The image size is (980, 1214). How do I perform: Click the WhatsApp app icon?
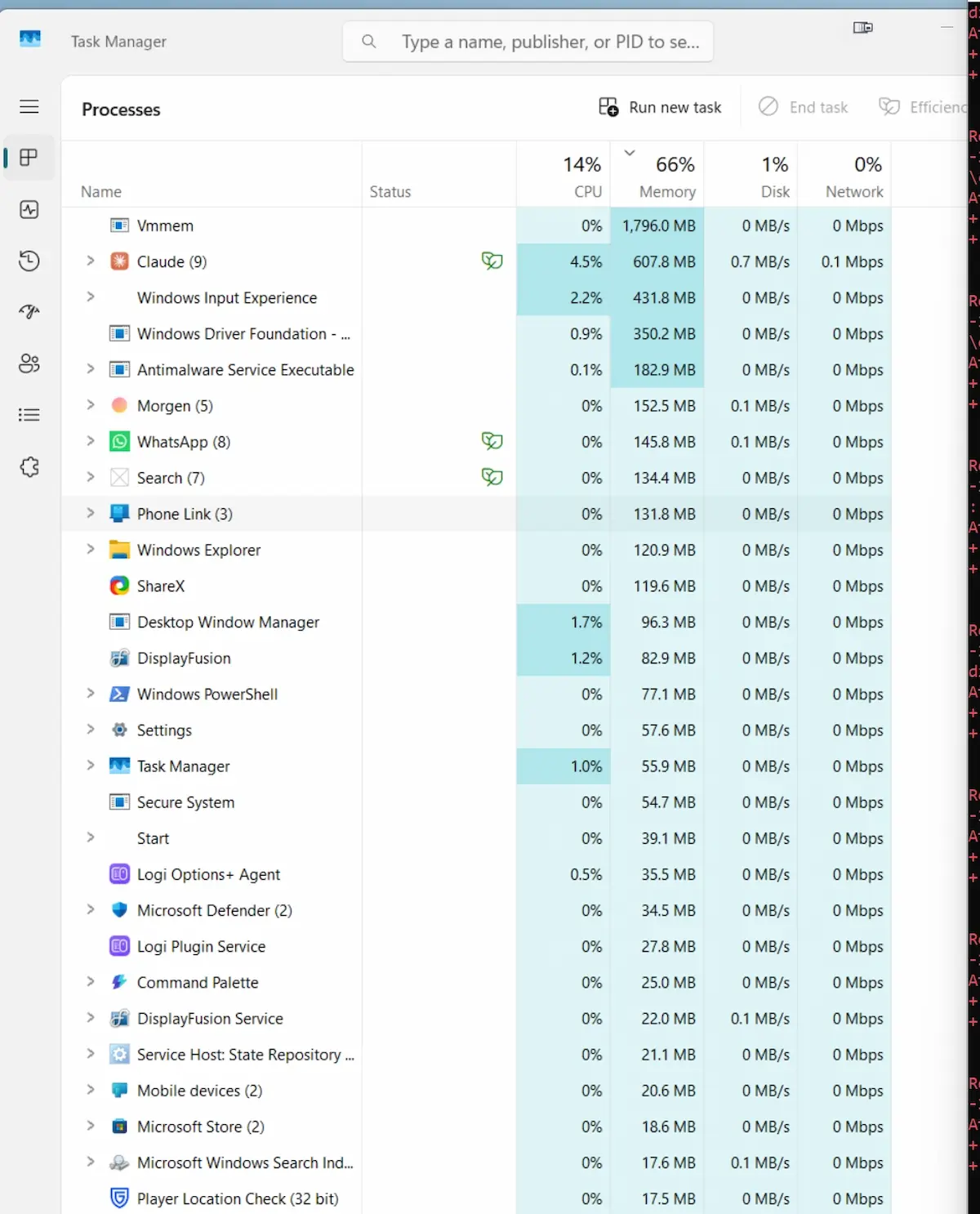pyautogui.click(x=119, y=442)
